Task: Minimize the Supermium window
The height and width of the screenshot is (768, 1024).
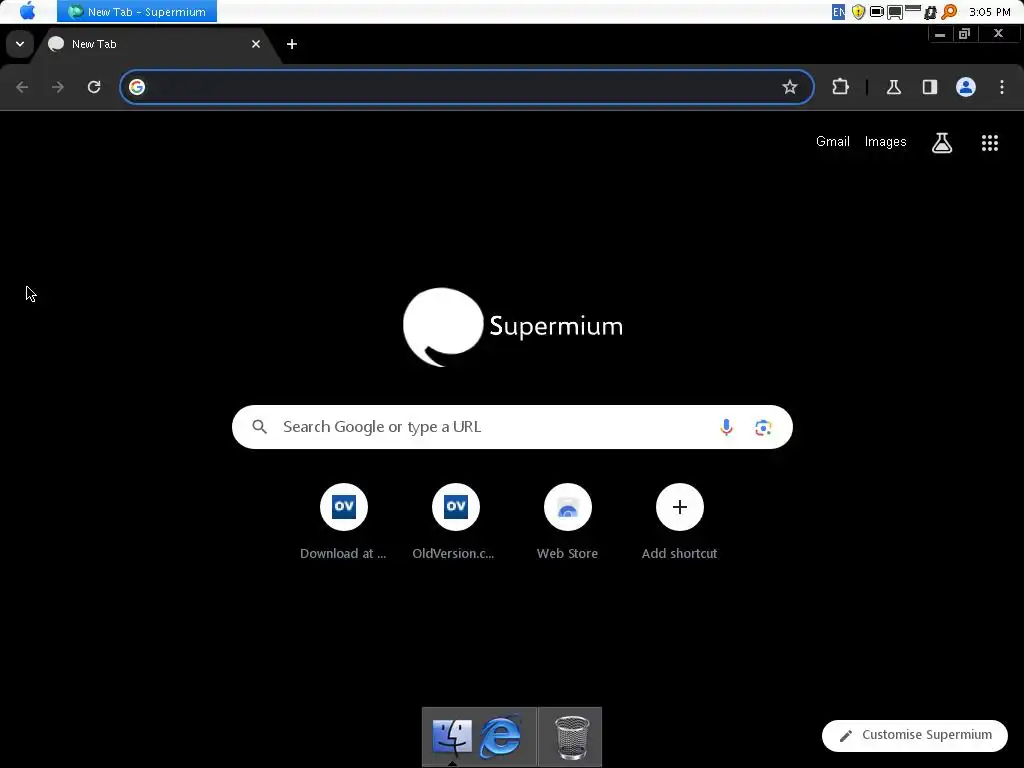Action: click(x=940, y=34)
